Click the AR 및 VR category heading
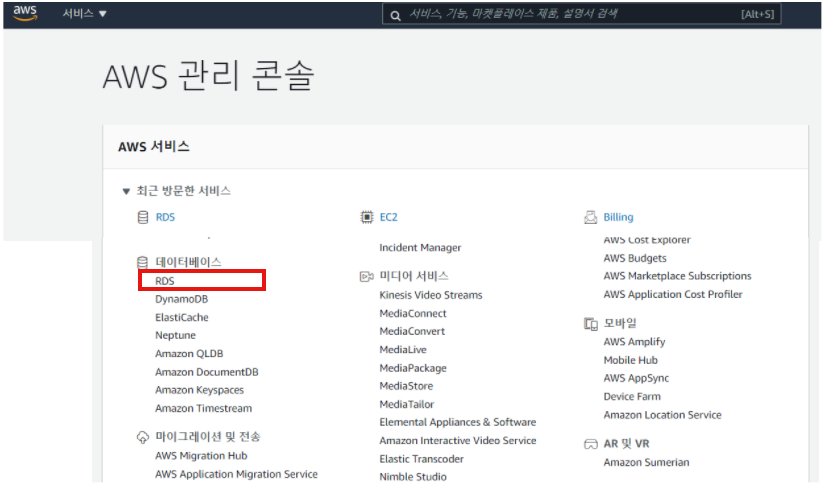The height and width of the screenshot is (499, 834). (x=626, y=444)
